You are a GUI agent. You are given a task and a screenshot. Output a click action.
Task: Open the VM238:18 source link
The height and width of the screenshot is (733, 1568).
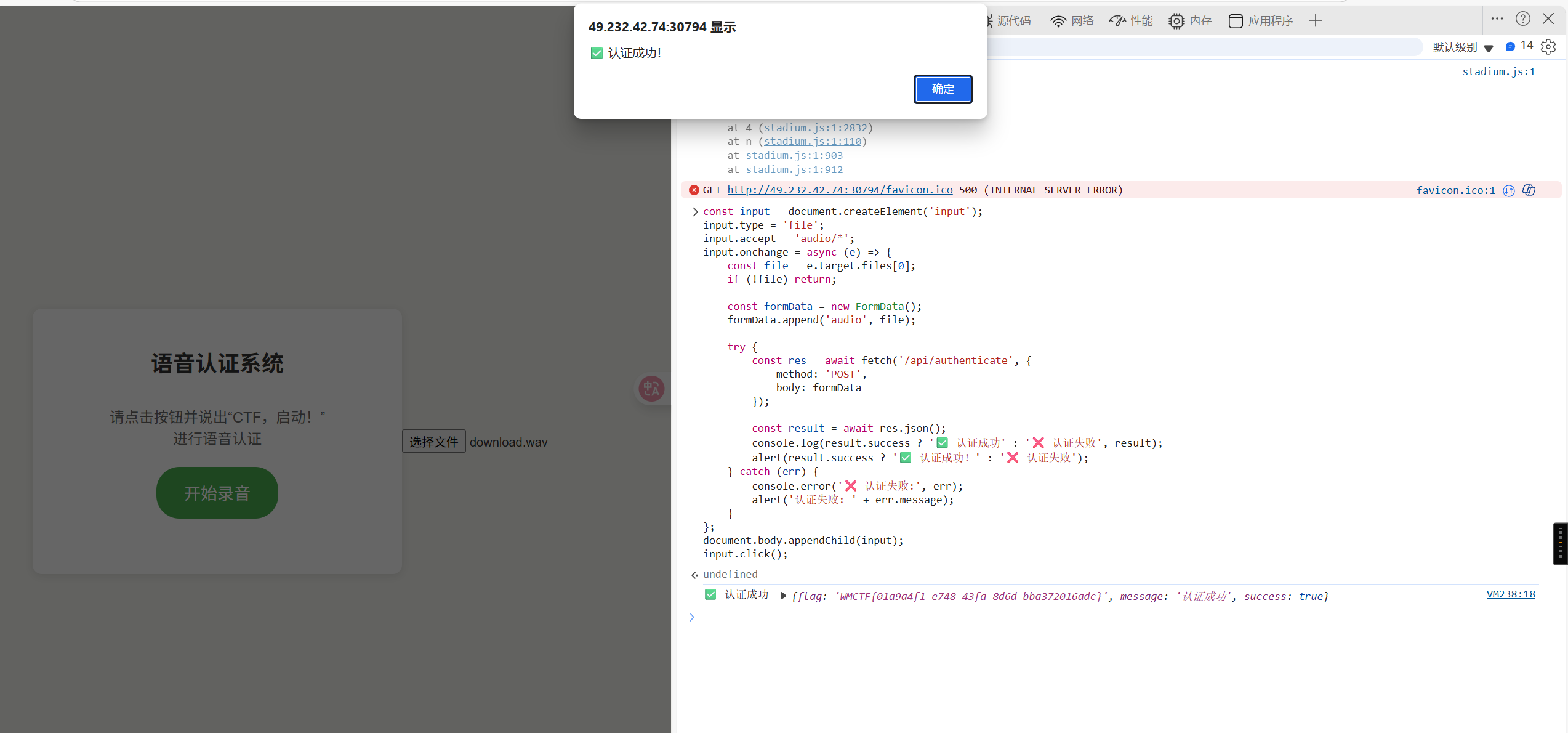(x=1511, y=594)
